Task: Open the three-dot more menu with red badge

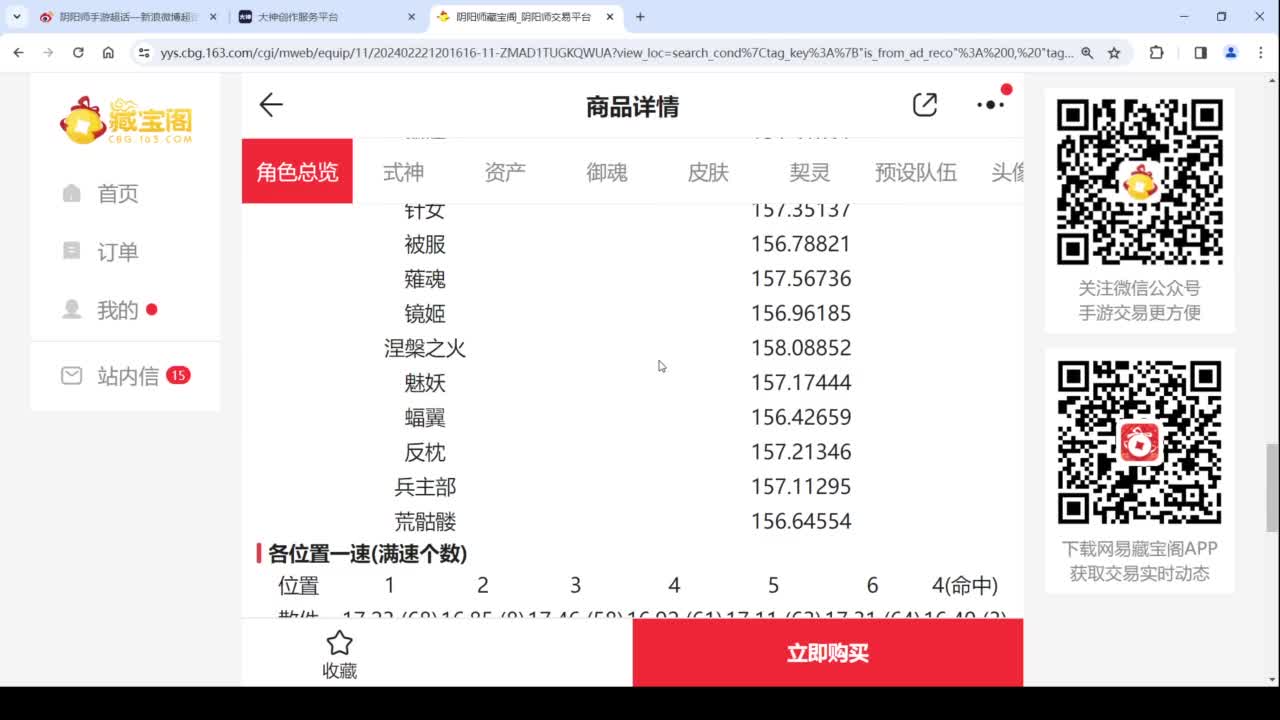Action: click(x=988, y=104)
